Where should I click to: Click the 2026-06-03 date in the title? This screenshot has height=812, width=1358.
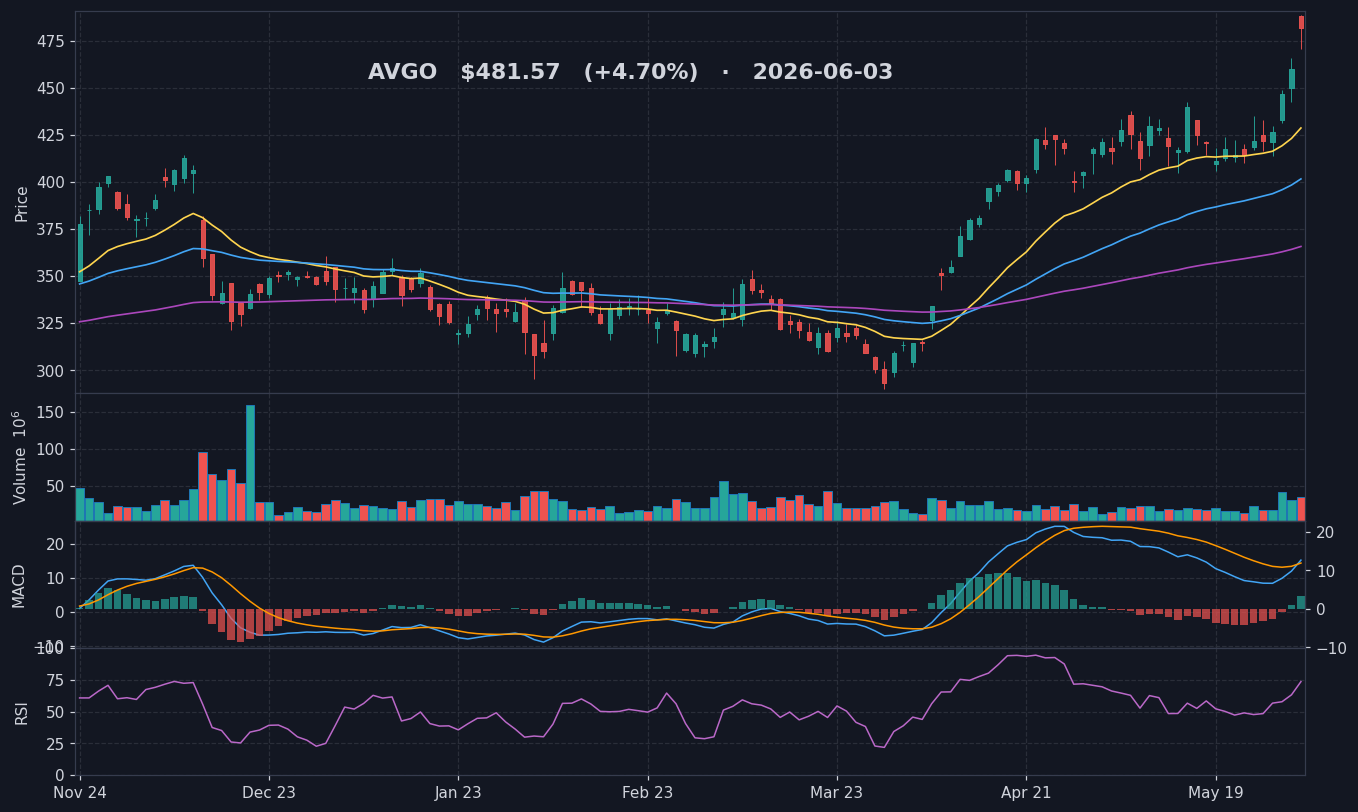(822, 73)
